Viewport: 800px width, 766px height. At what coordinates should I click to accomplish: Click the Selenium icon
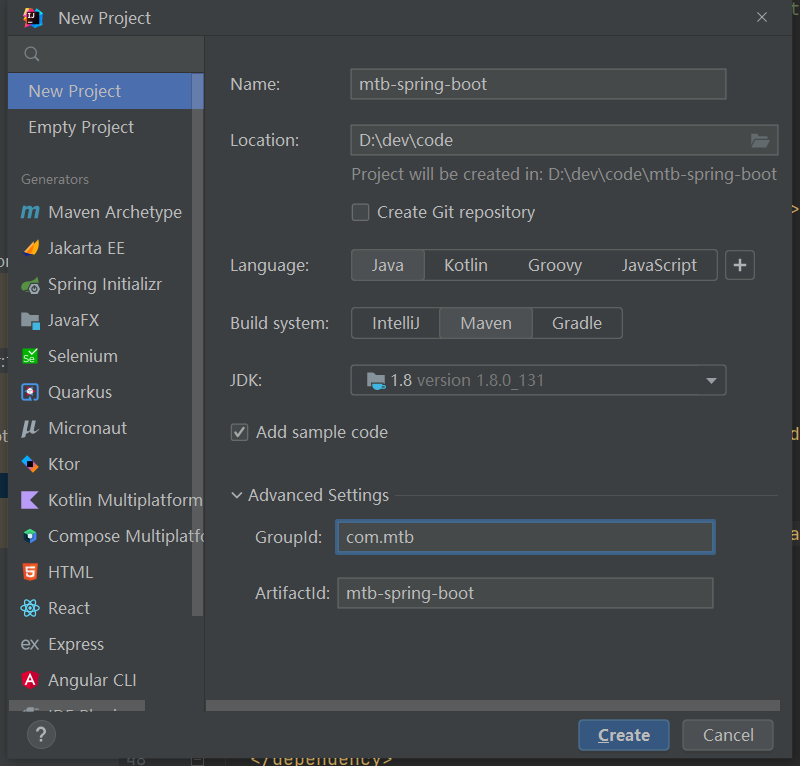click(30, 356)
